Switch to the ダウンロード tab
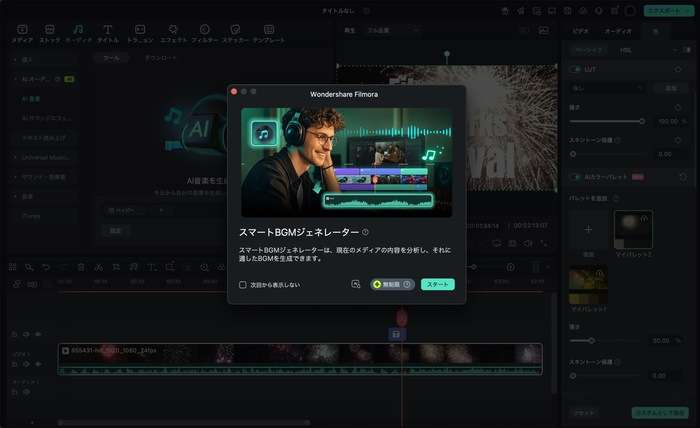The image size is (700, 428). pos(161,58)
